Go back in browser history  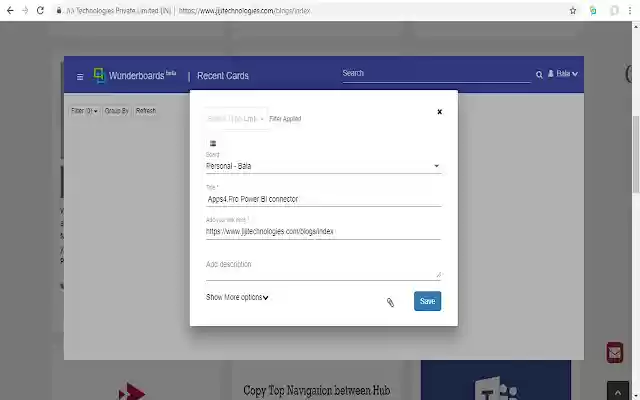click(x=10, y=11)
